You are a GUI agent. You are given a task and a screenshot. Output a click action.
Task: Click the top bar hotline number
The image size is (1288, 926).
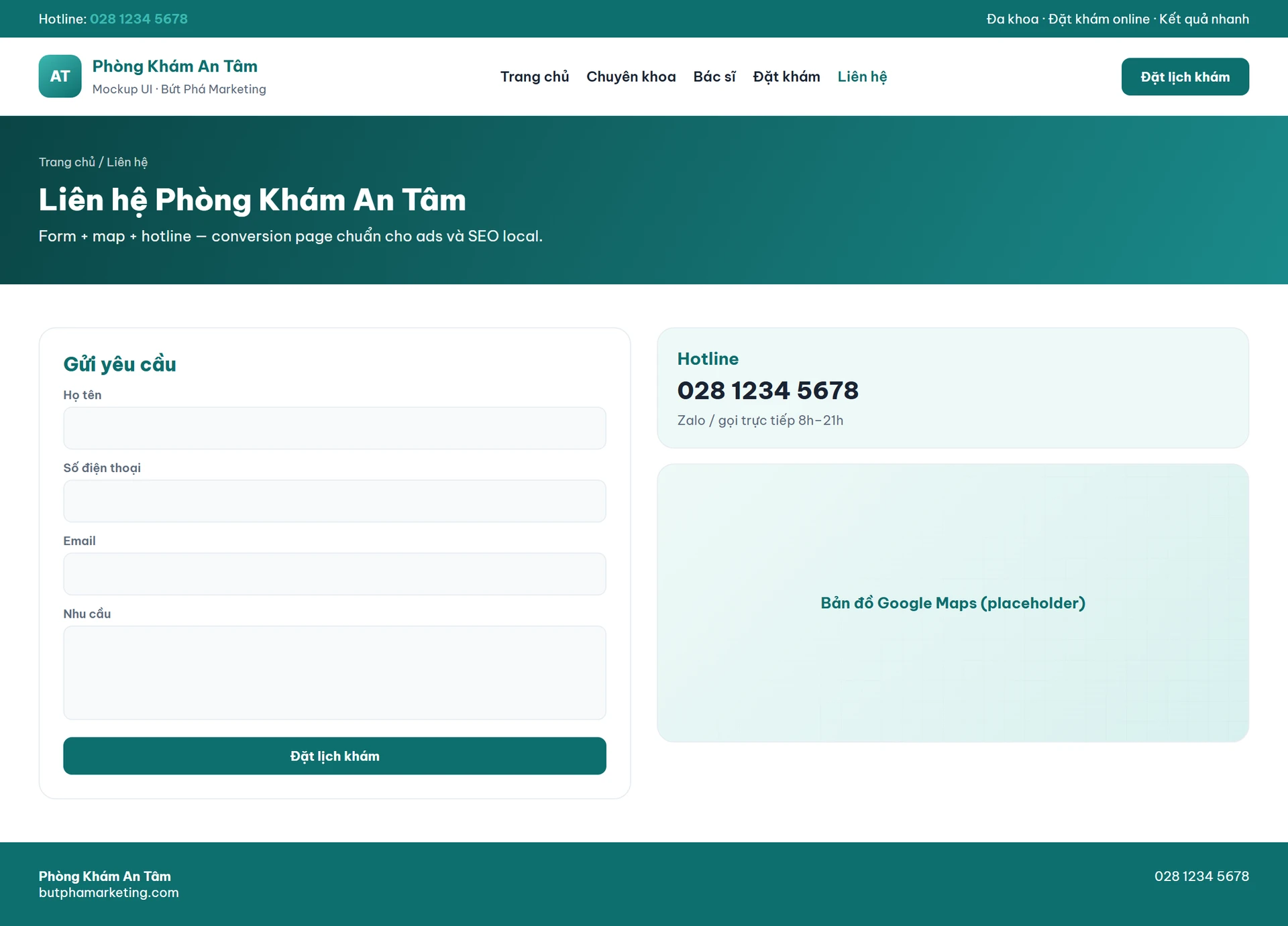139,19
